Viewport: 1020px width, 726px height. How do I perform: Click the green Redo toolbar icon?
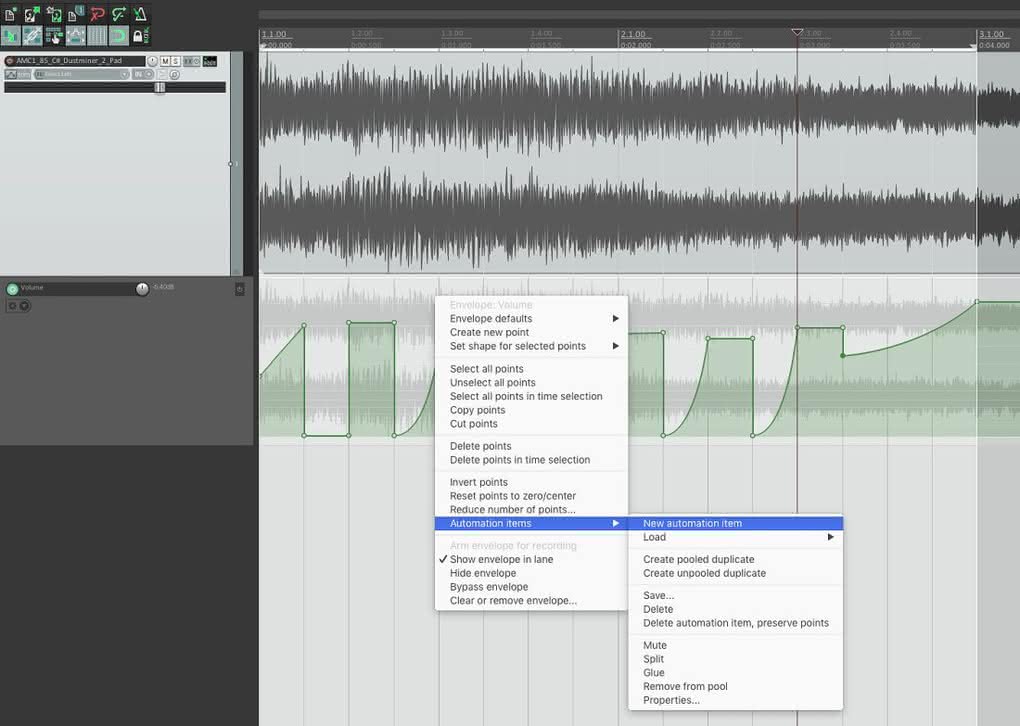tap(118, 14)
